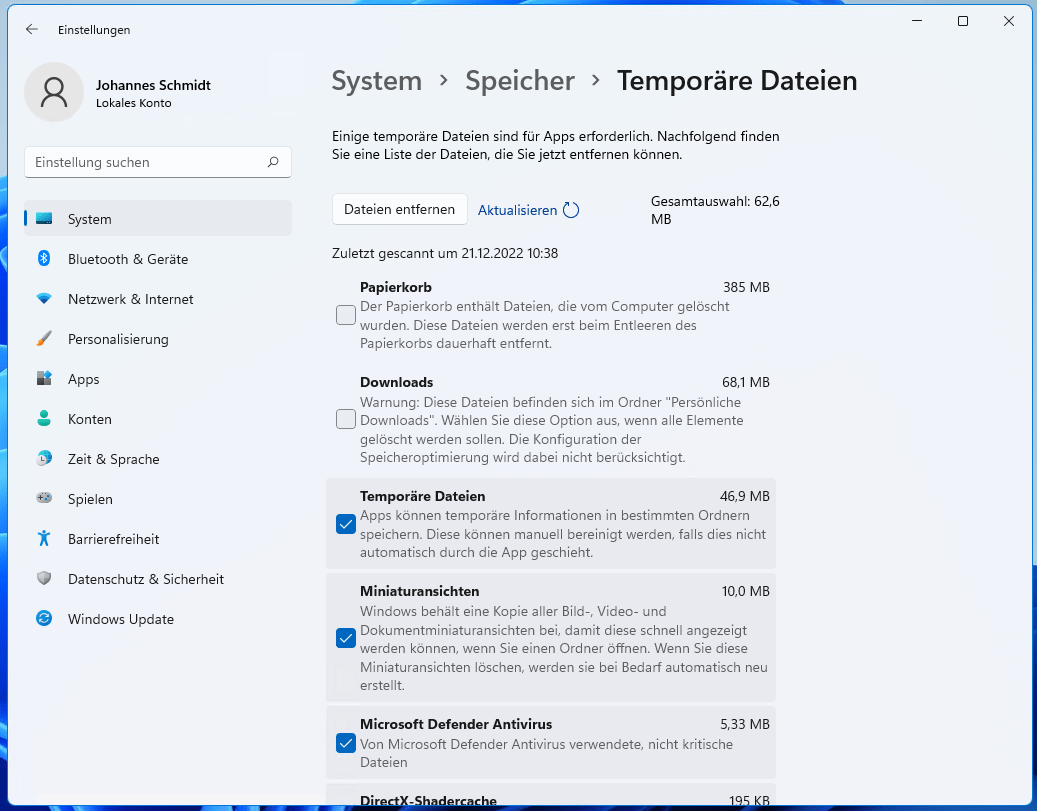Click the 385 MB size value
This screenshot has width=1037, height=811.
[746, 287]
